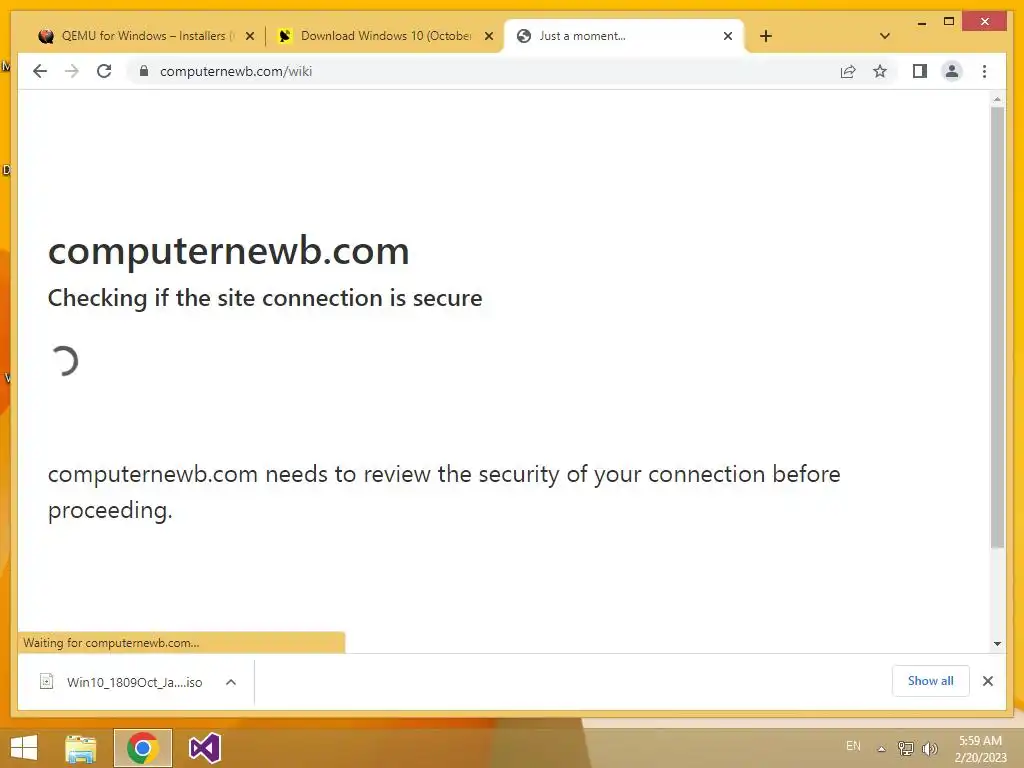Open the volume tray icon
The image size is (1024, 768).
pos(929,748)
